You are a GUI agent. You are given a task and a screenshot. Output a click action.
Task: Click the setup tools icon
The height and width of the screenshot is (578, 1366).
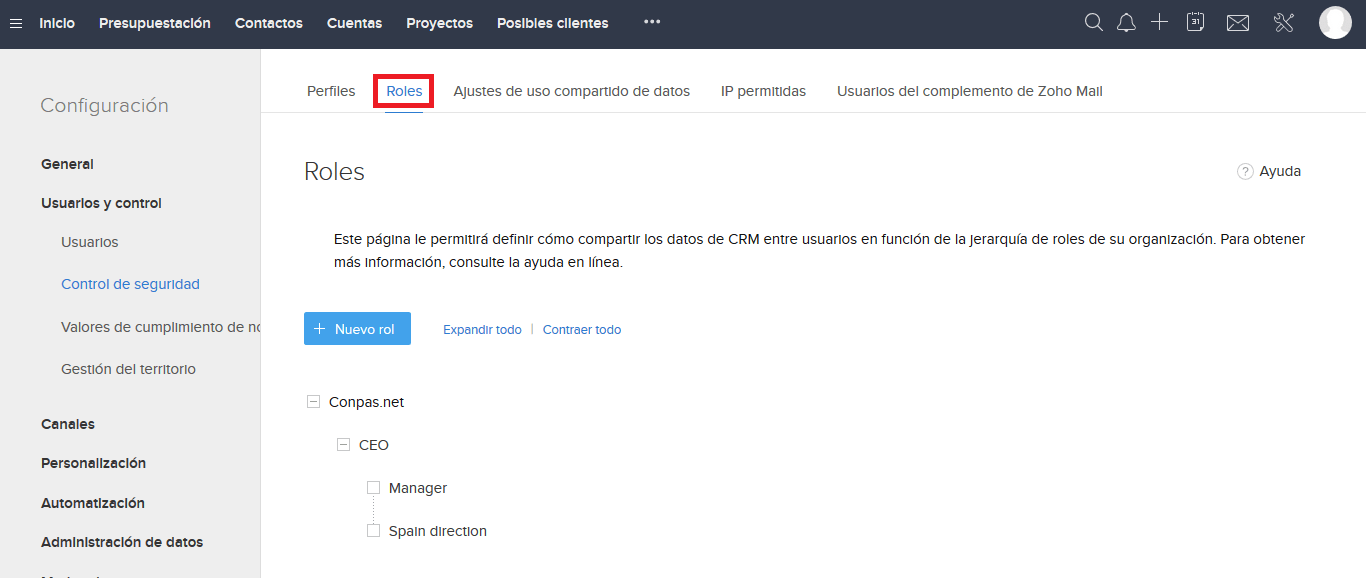tap(1283, 21)
